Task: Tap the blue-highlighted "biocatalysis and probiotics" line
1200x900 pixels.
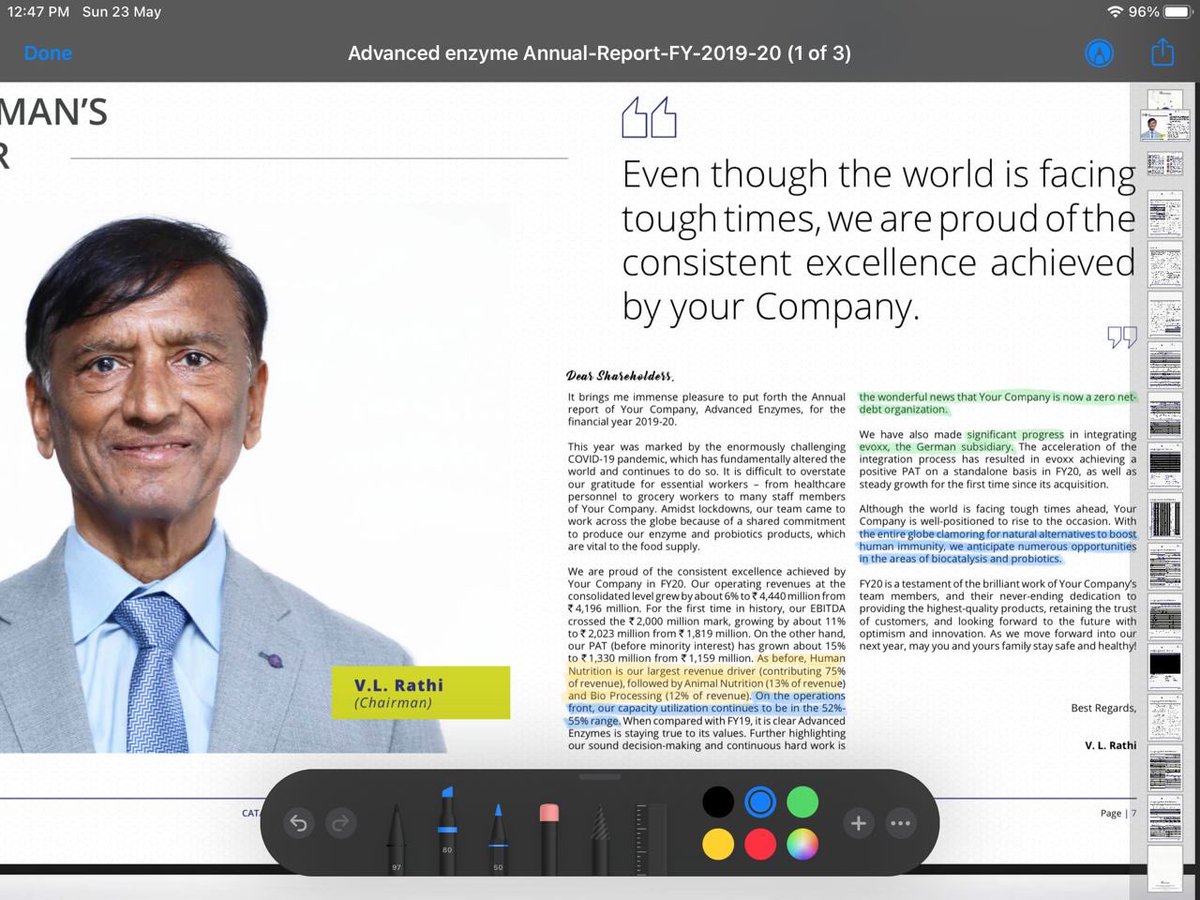Action: [x=960, y=559]
